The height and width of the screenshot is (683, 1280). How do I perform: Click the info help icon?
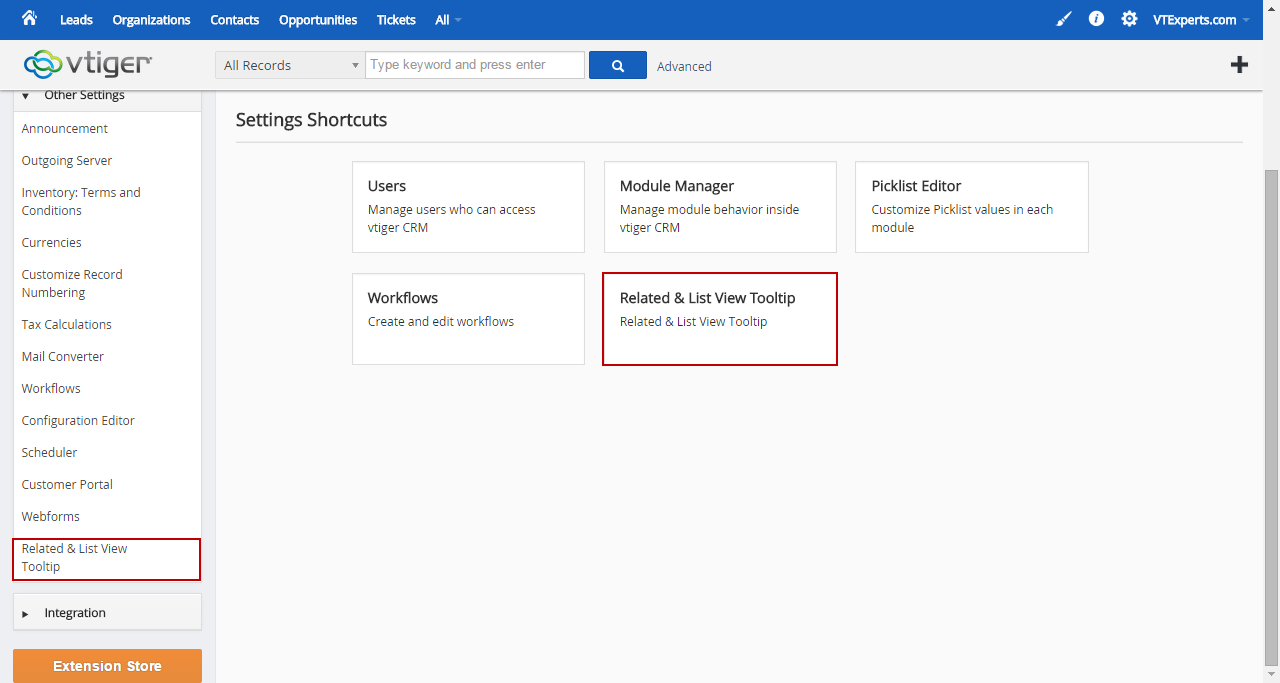pos(1096,19)
